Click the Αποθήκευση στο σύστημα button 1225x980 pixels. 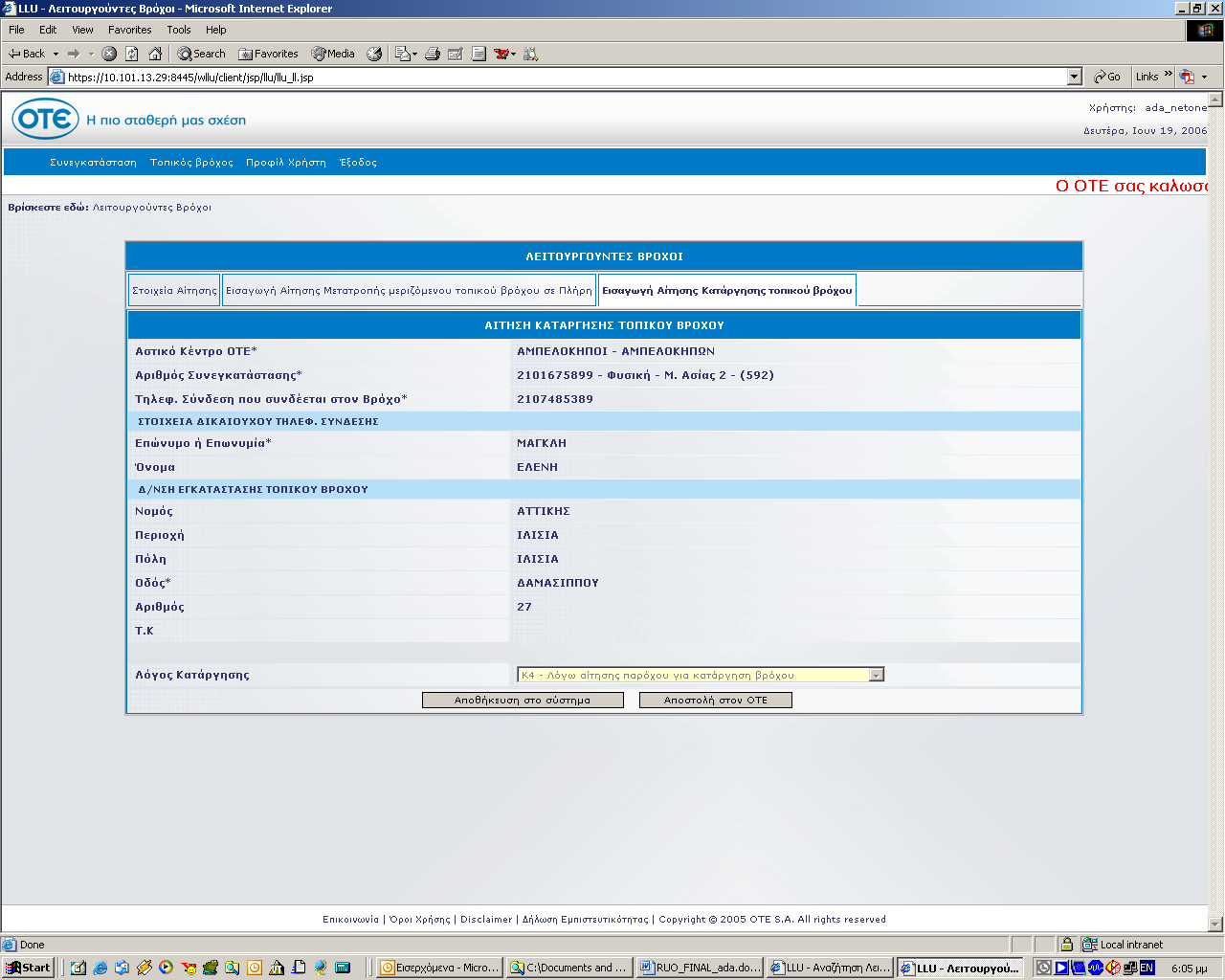(x=523, y=701)
